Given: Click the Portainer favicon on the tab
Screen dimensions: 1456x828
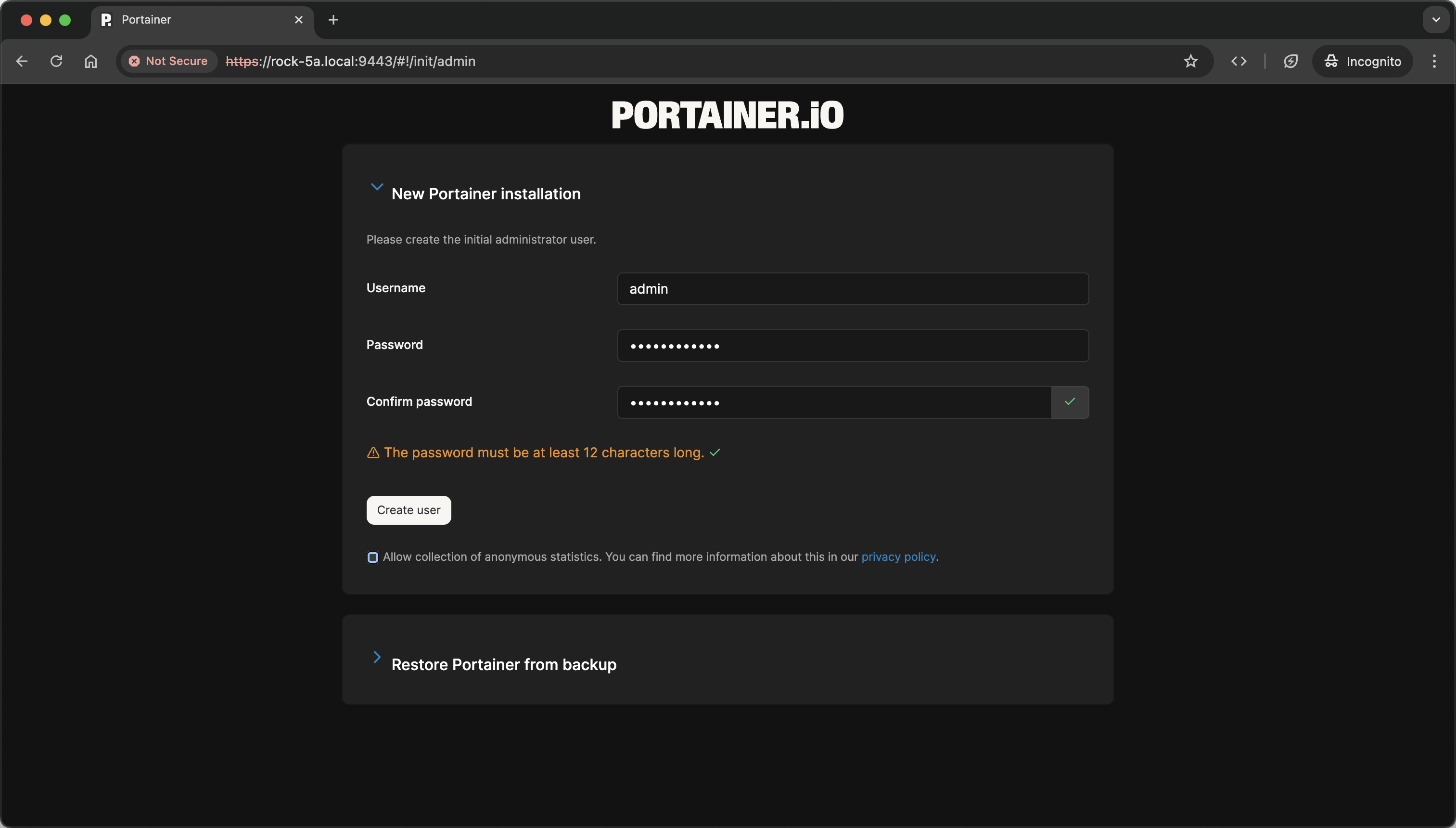Looking at the screenshot, I should click(106, 19).
